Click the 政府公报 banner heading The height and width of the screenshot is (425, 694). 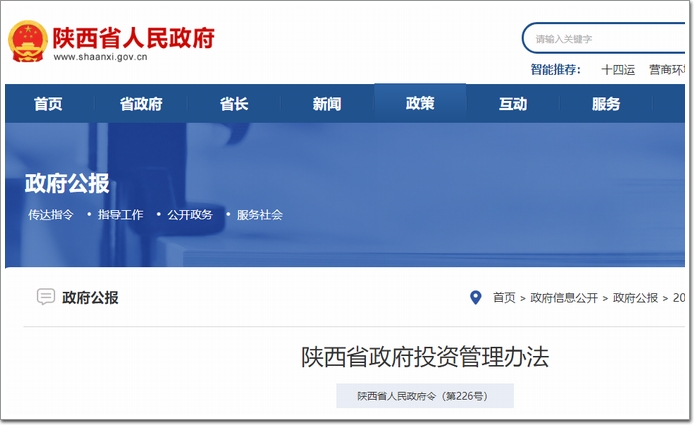coord(67,184)
